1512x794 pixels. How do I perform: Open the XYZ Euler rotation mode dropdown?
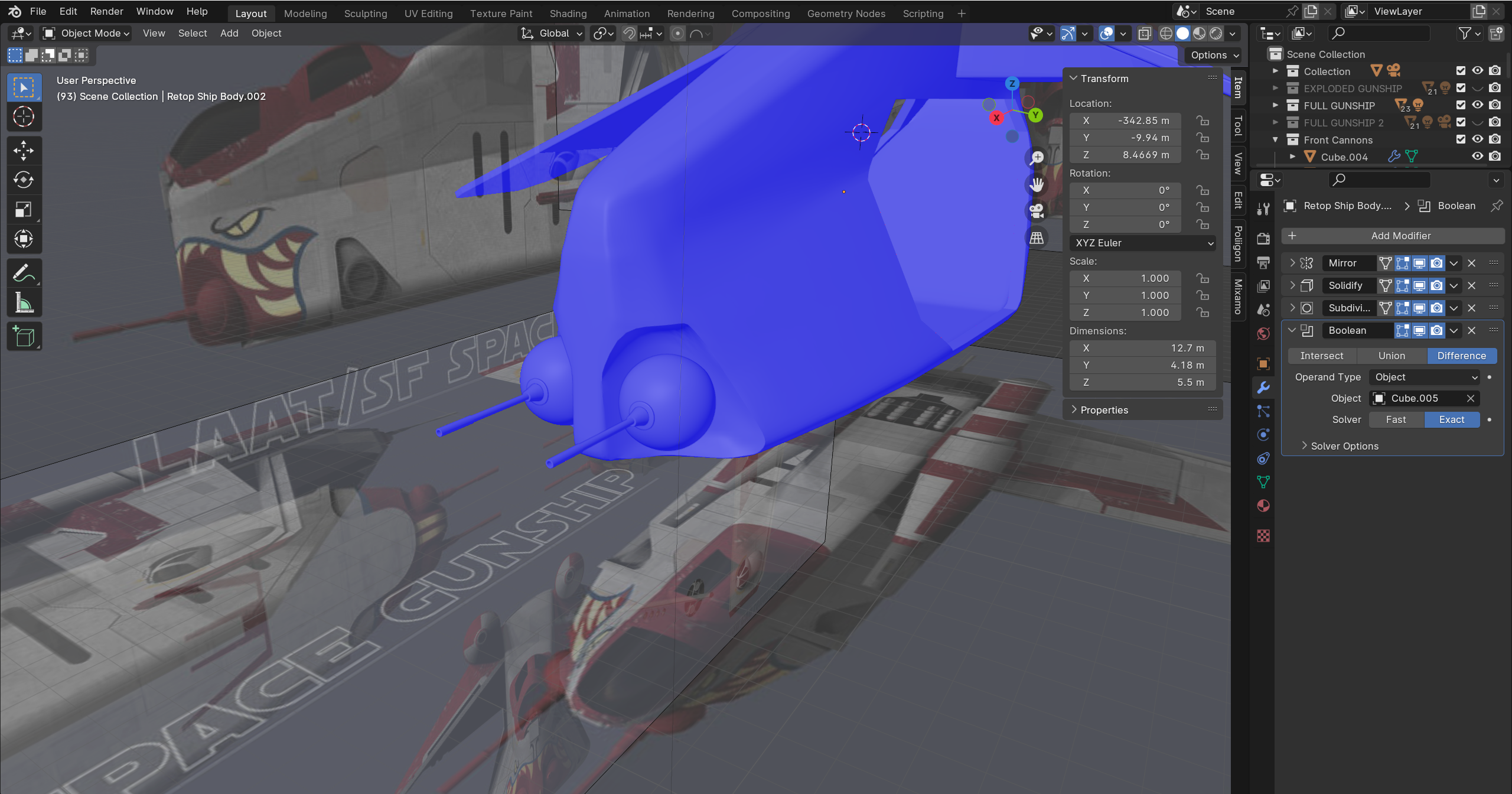[1142, 243]
